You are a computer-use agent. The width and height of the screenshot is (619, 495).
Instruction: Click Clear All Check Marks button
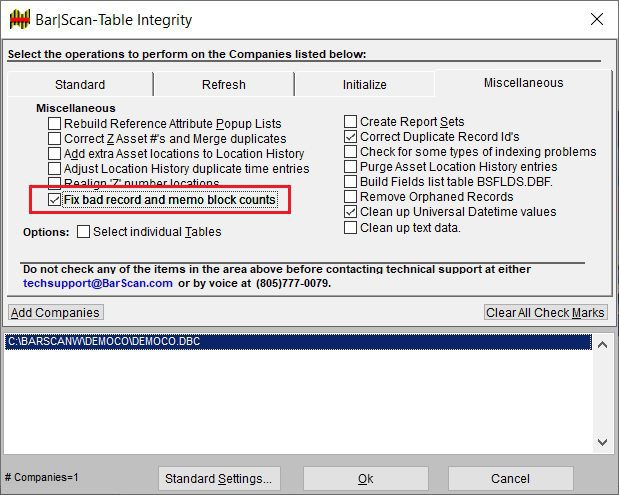pyautogui.click(x=545, y=313)
